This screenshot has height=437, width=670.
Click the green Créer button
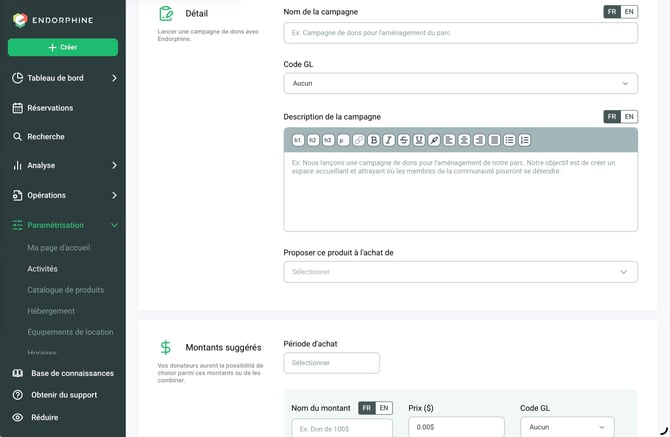point(63,47)
